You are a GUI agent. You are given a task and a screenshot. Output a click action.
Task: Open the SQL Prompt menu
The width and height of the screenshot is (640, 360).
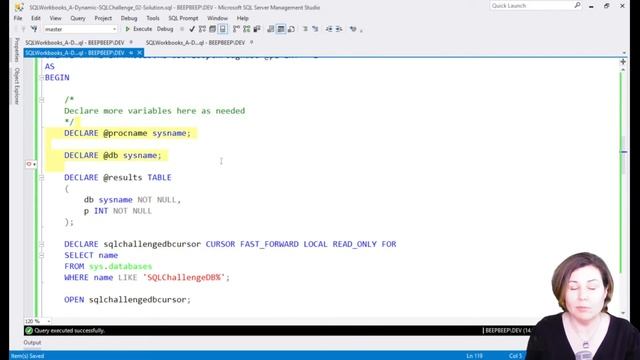click(183, 18)
